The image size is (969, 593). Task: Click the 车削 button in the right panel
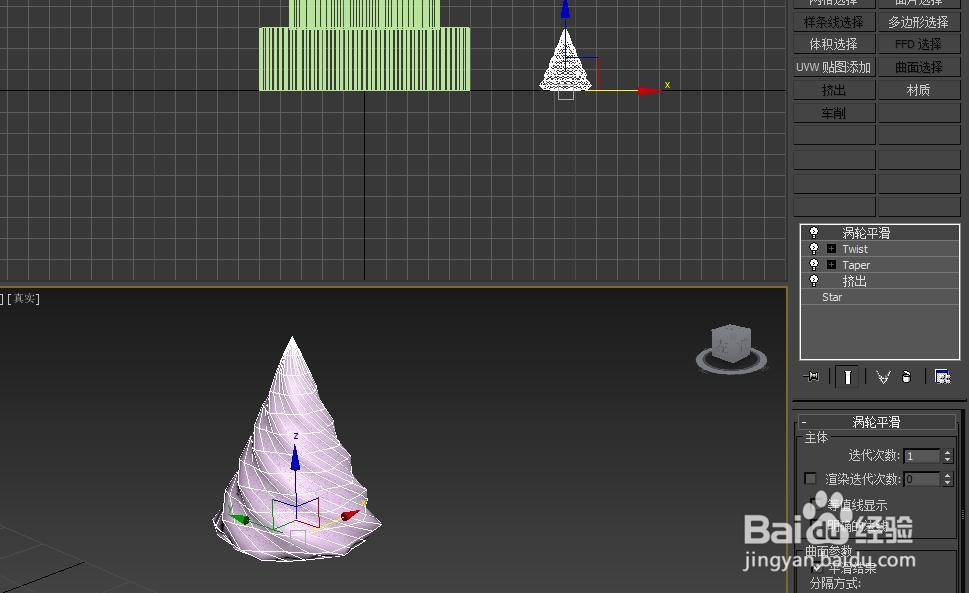click(833, 111)
